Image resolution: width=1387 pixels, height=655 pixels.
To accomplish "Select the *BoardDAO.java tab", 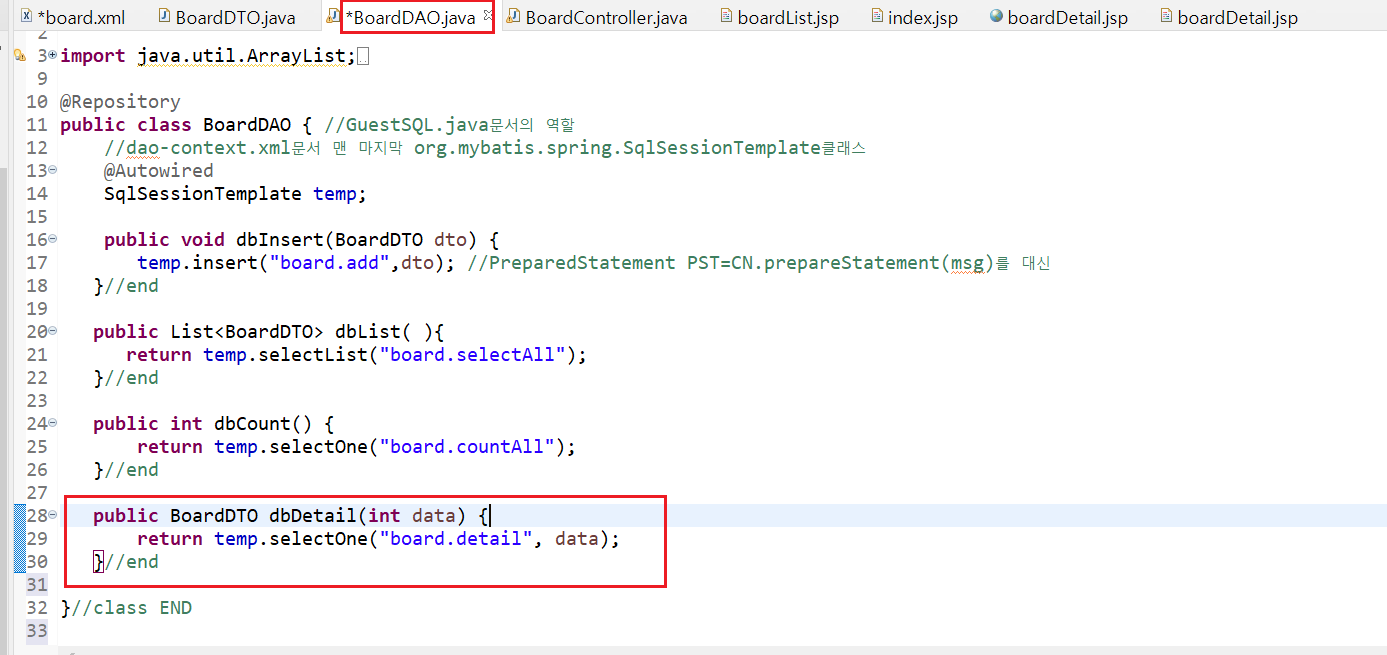I will (x=409, y=18).
